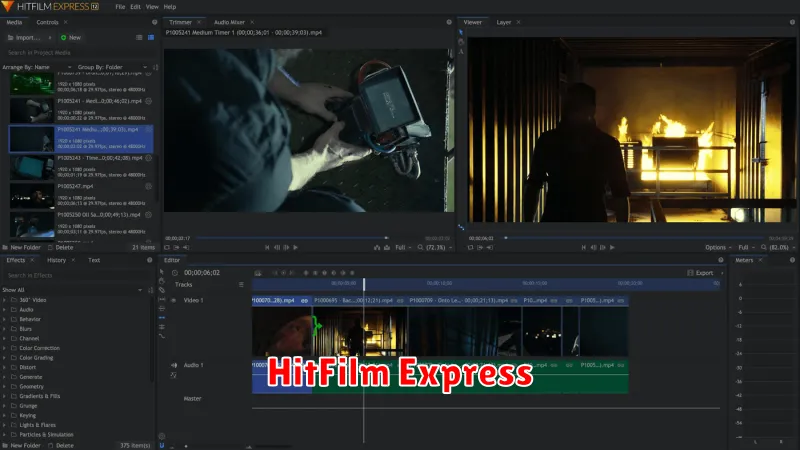Viewport: 800px width, 450px height.
Task: Open Effects Show All dropdown
Action: [71, 290]
